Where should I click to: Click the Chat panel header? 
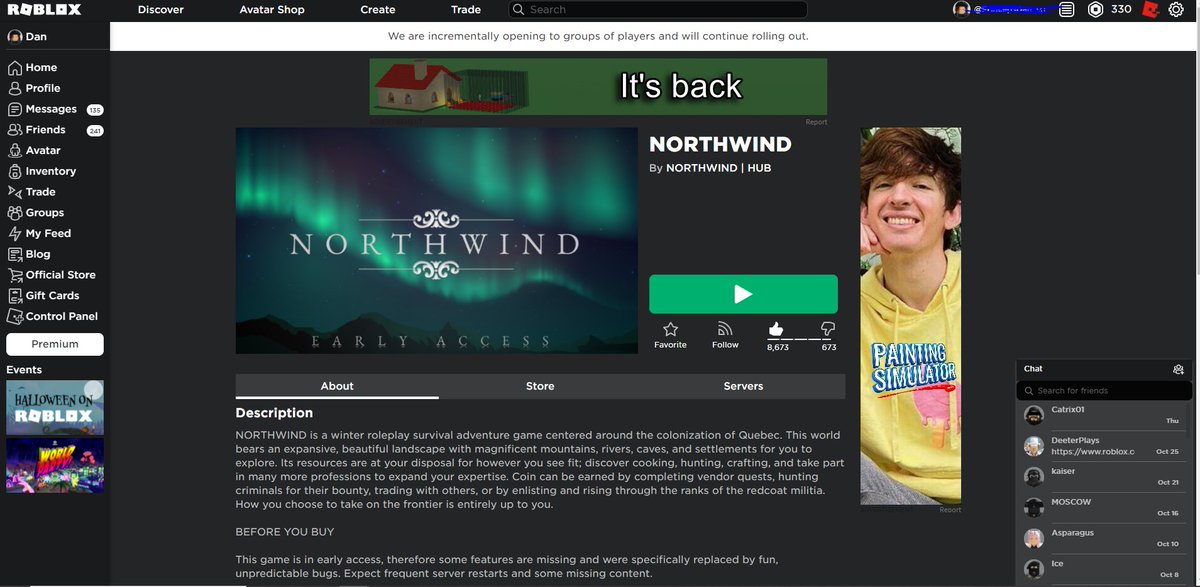click(1104, 369)
